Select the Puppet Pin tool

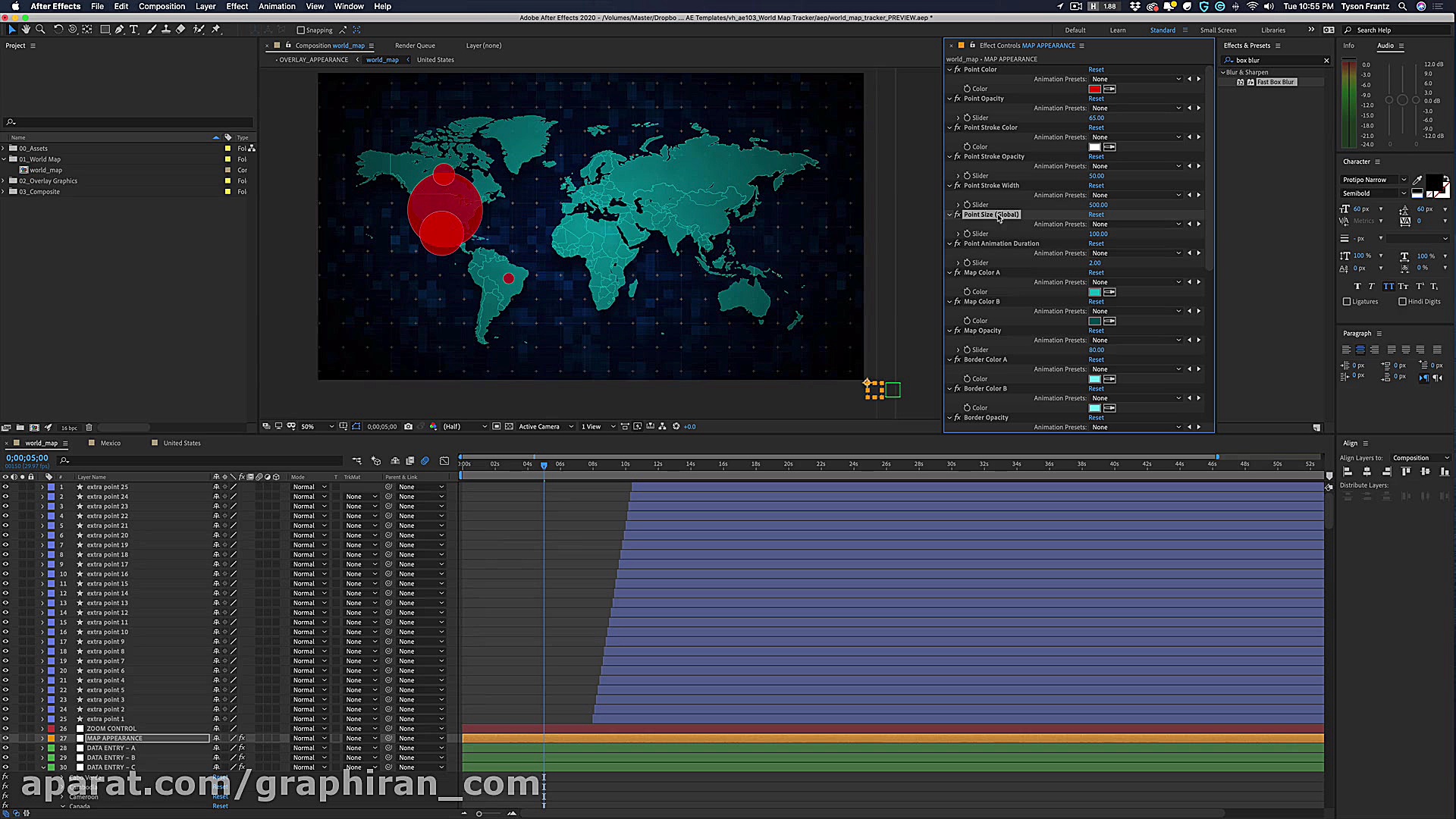(x=216, y=30)
